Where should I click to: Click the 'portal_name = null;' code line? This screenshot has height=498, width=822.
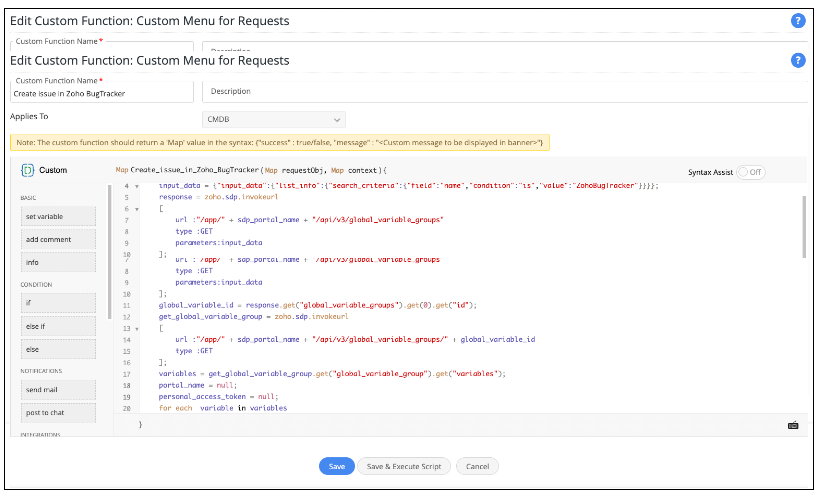pos(198,385)
